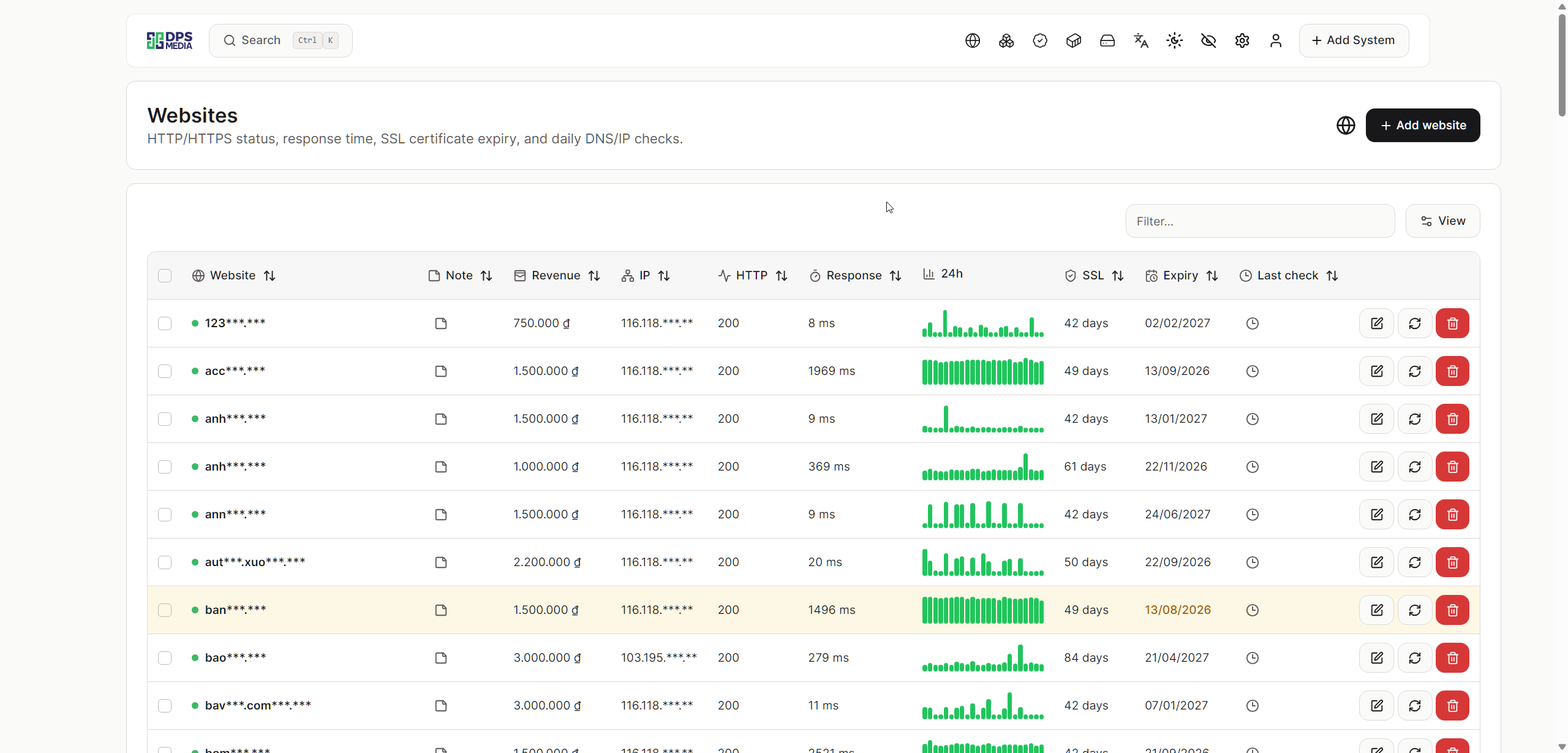
Task: Open website bao***.***
Action: coord(235,658)
